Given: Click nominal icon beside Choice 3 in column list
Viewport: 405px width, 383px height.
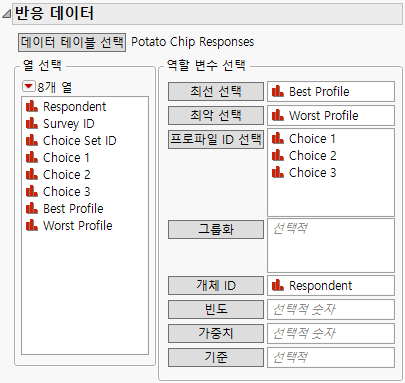Looking at the screenshot, I should (32, 191).
